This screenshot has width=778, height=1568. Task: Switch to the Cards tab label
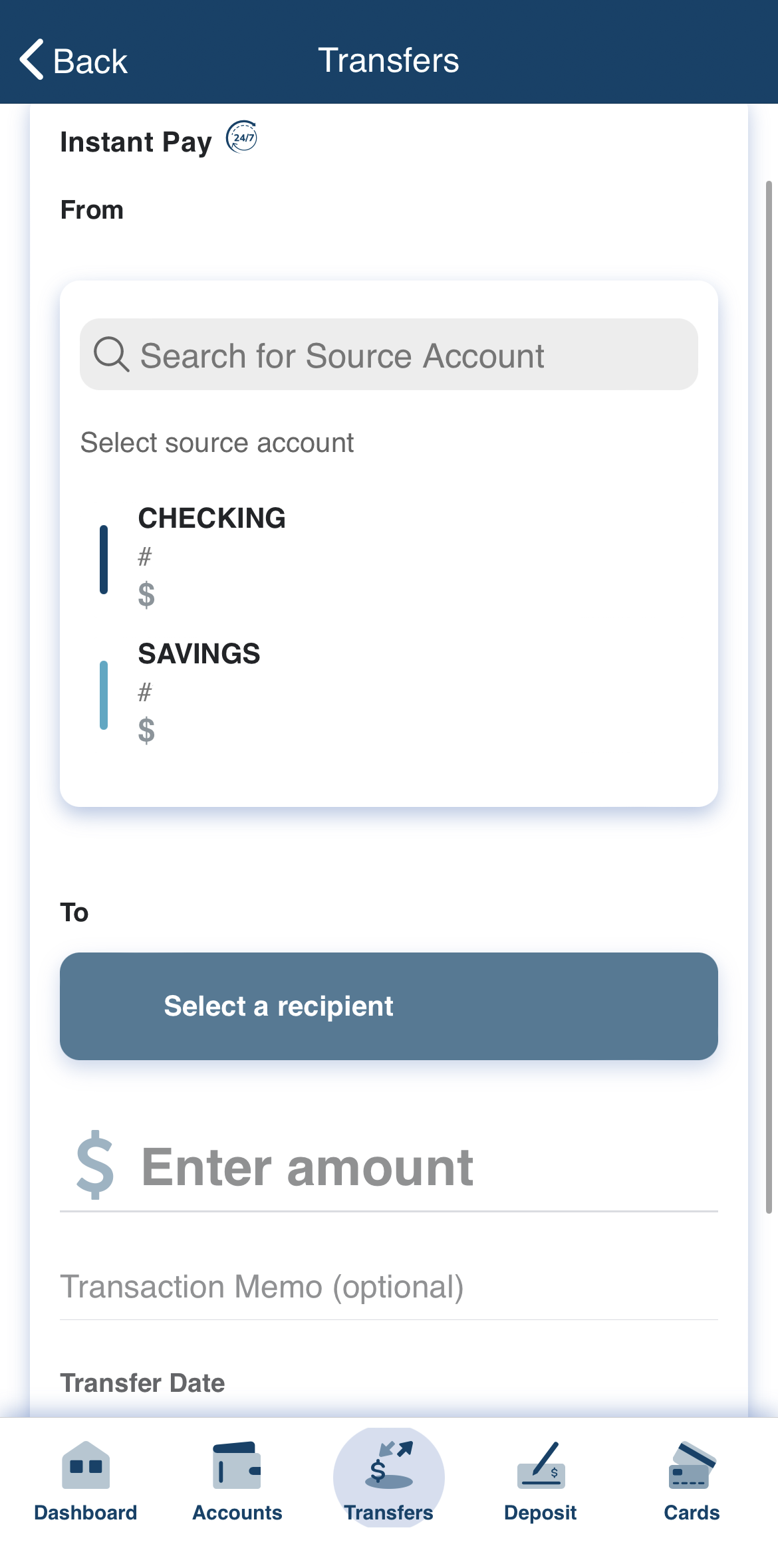(692, 1512)
